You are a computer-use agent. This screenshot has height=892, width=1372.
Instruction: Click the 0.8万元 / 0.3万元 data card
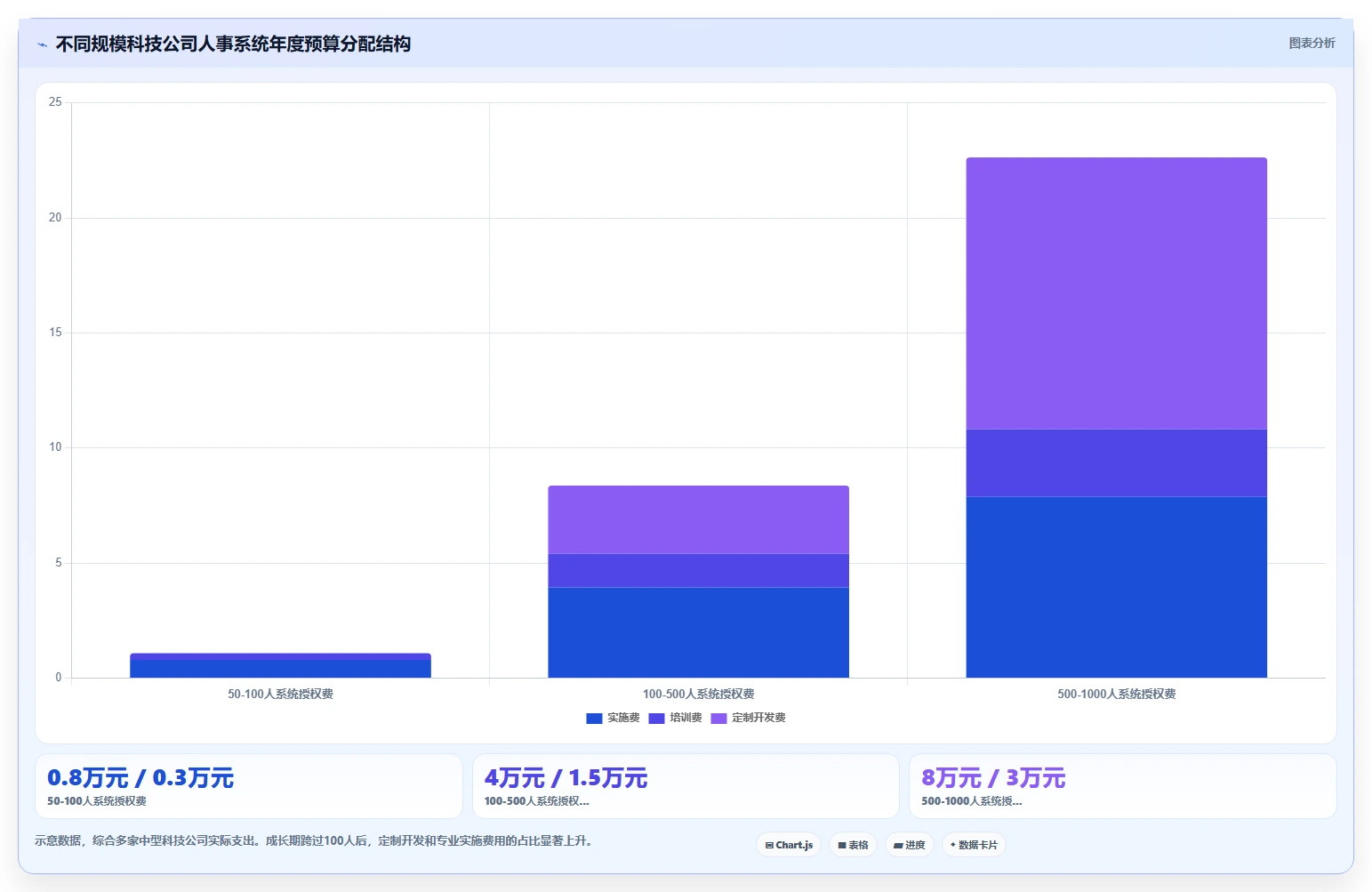coord(249,786)
